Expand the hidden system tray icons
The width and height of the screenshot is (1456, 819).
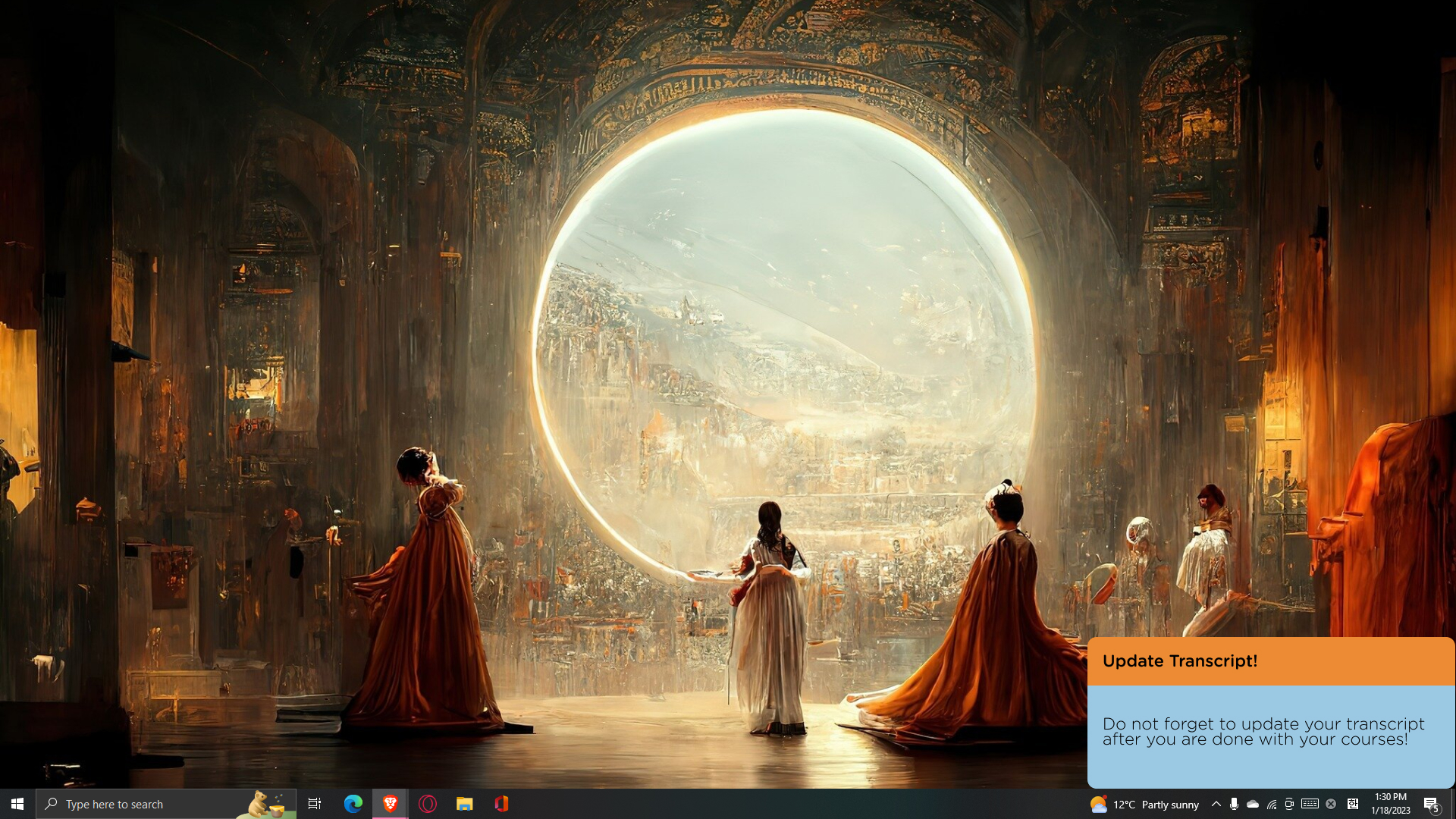pos(1216,804)
